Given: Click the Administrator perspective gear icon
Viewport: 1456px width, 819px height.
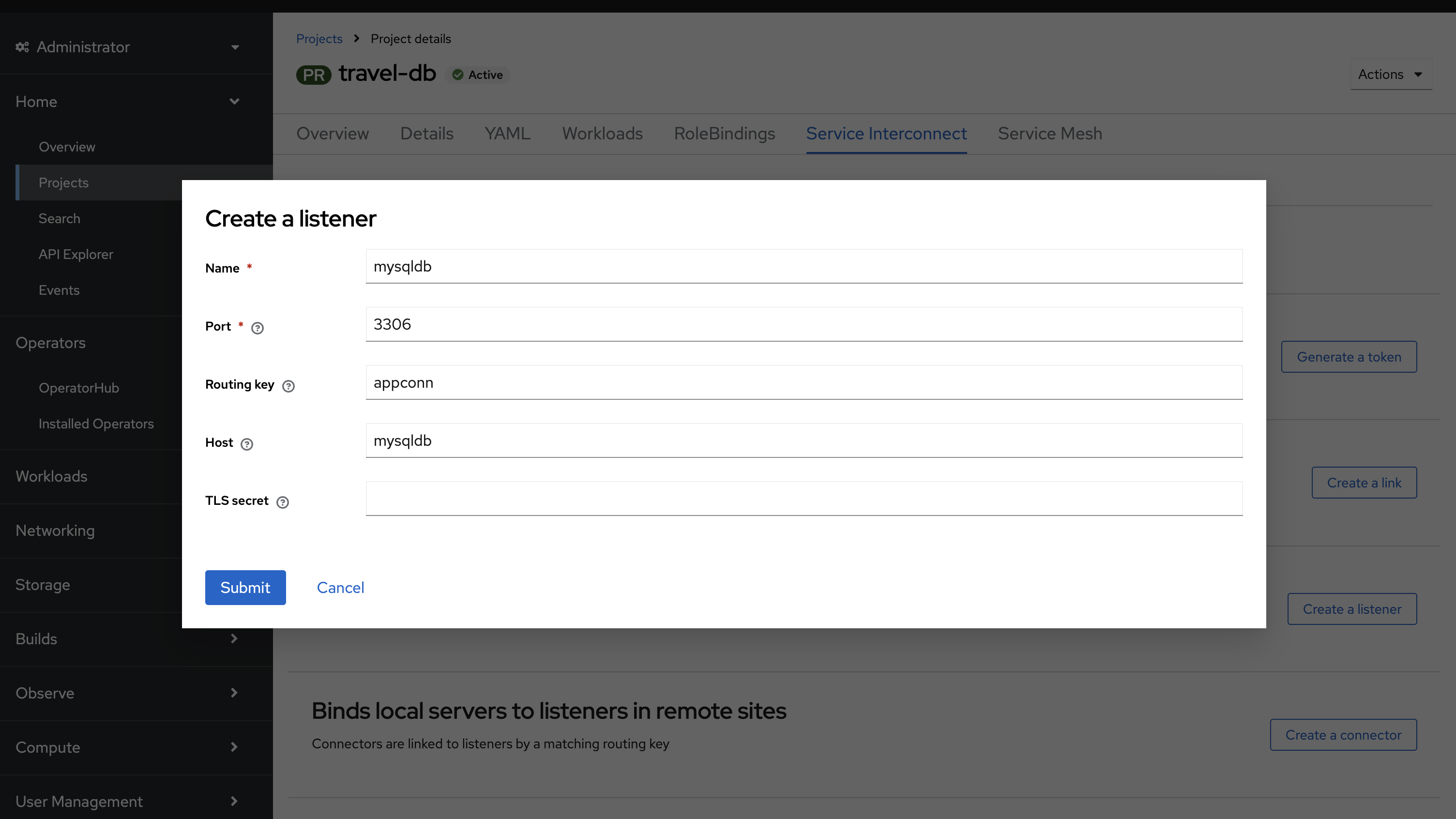Looking at the screenshot, I should [22, 47].
